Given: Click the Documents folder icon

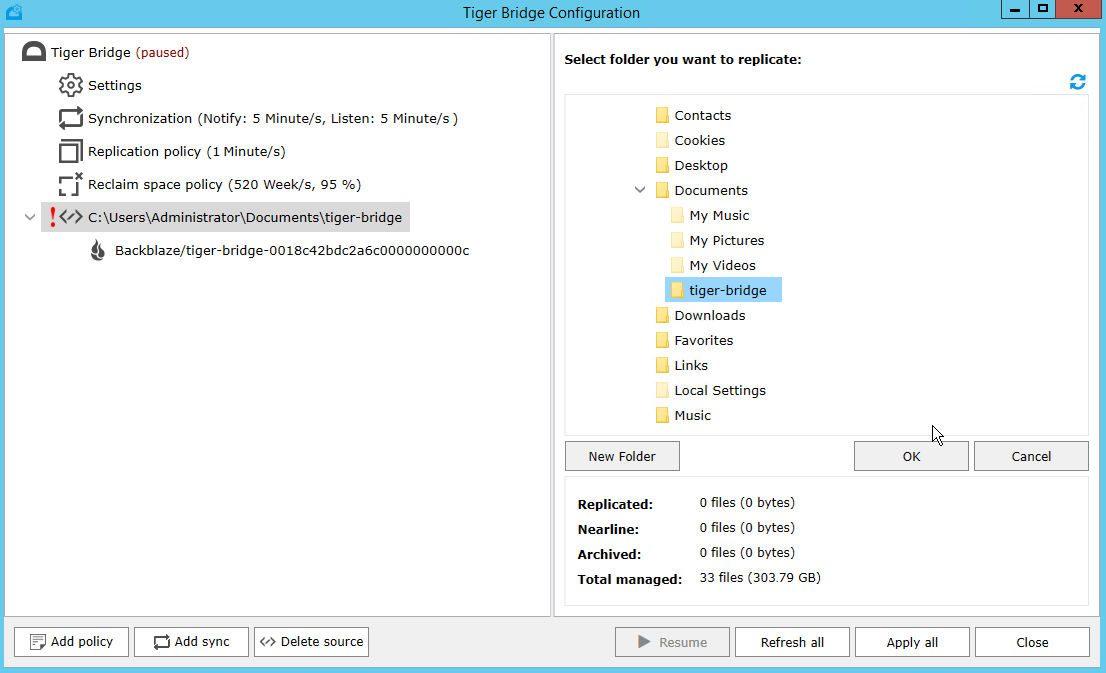Looking at the screenshot, I should pyautogui.click(x=662, y=190).
